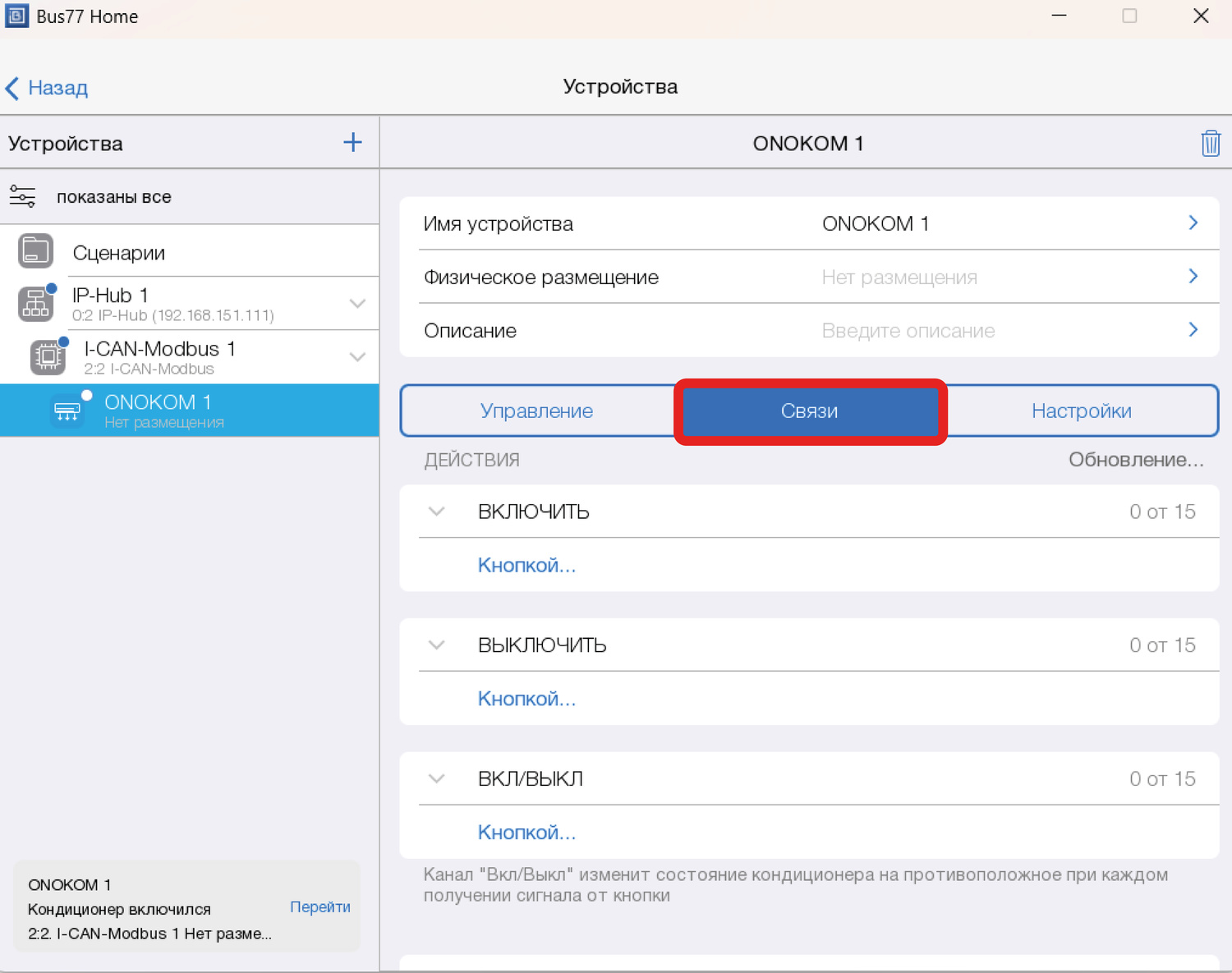Click the Перейти link in the notification
This screenshot has width=1232, height=973.
click(319, 906)
